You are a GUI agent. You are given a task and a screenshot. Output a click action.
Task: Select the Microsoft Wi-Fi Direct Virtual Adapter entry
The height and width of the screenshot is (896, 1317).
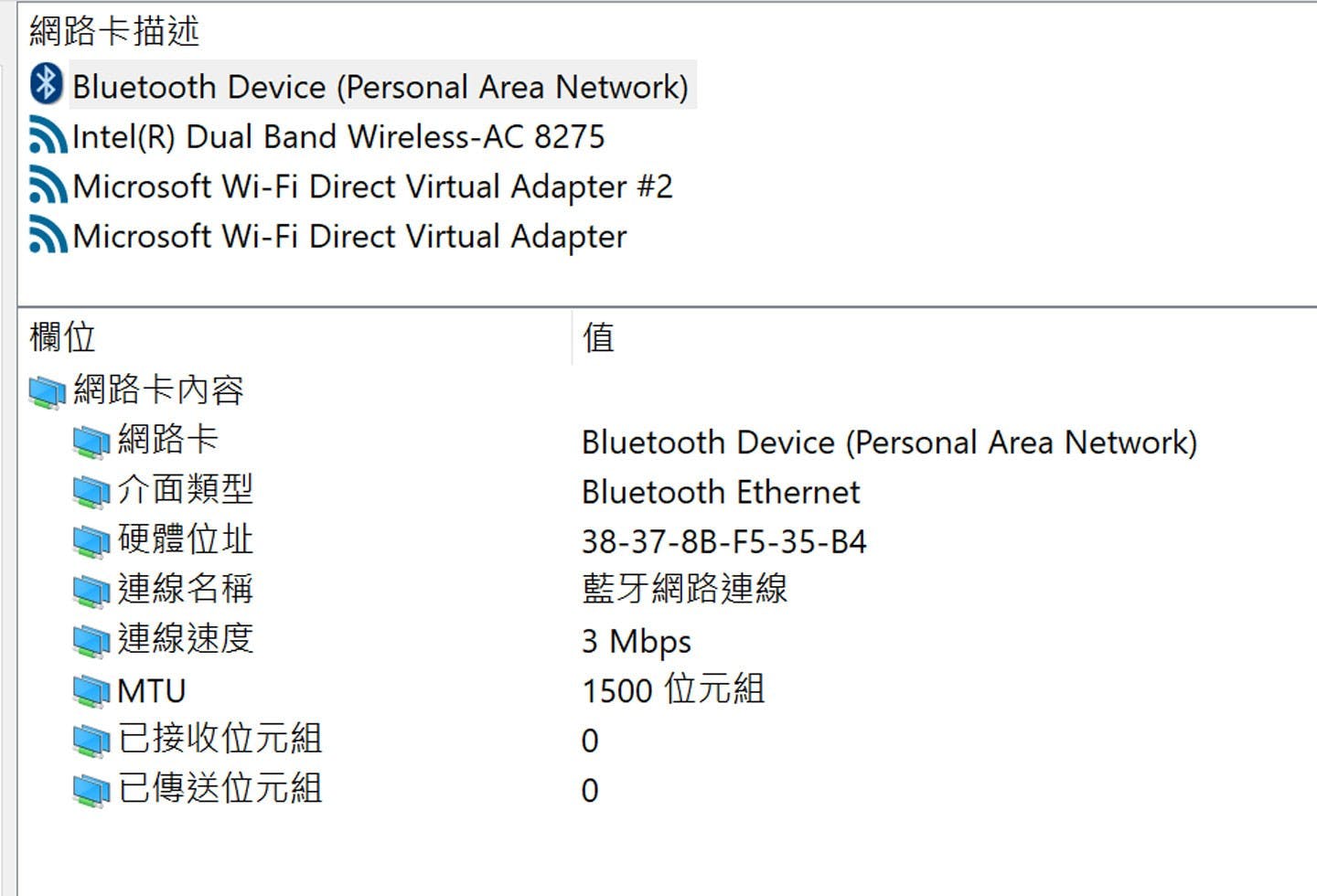click(349, 237)
